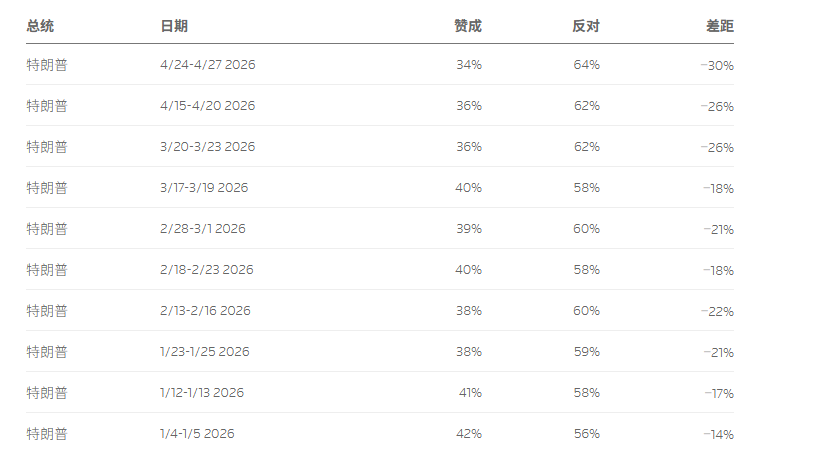Select the 2/13-2/16 2026 date cell
833x456 pixels.
205,311
